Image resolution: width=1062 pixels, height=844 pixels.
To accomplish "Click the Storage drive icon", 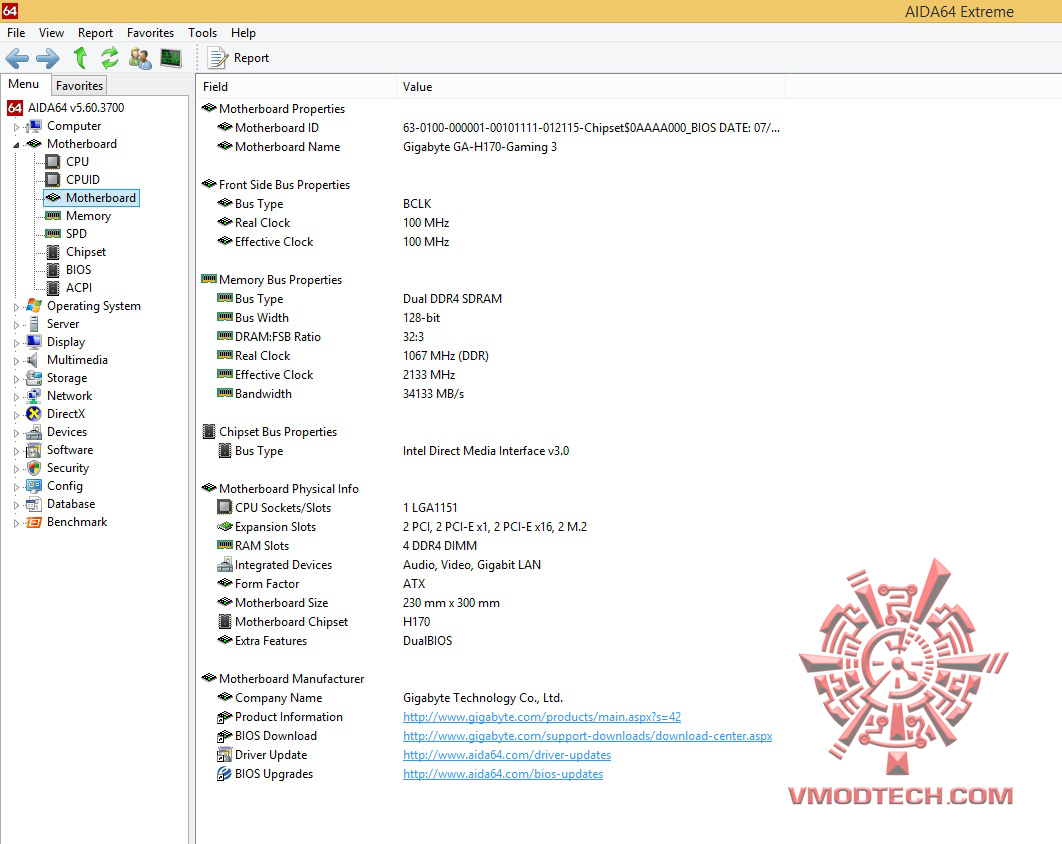I will click(34, 378).
